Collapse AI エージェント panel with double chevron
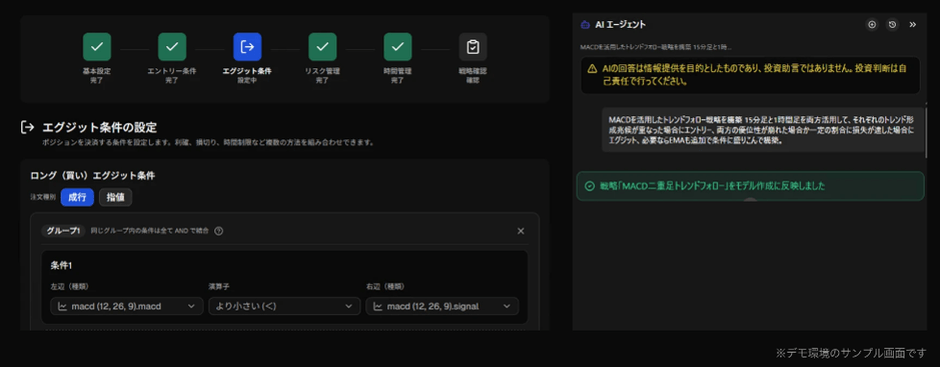940x367 pixels. tap(913, 25)
